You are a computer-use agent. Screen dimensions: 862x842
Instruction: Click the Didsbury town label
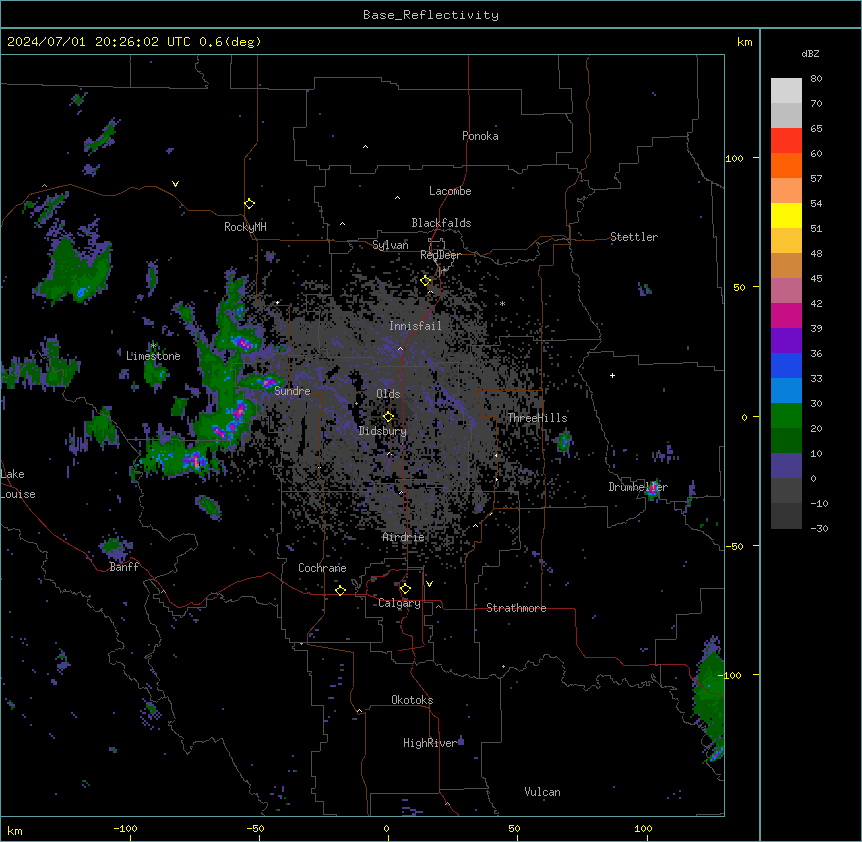click(x=383, y=431)
